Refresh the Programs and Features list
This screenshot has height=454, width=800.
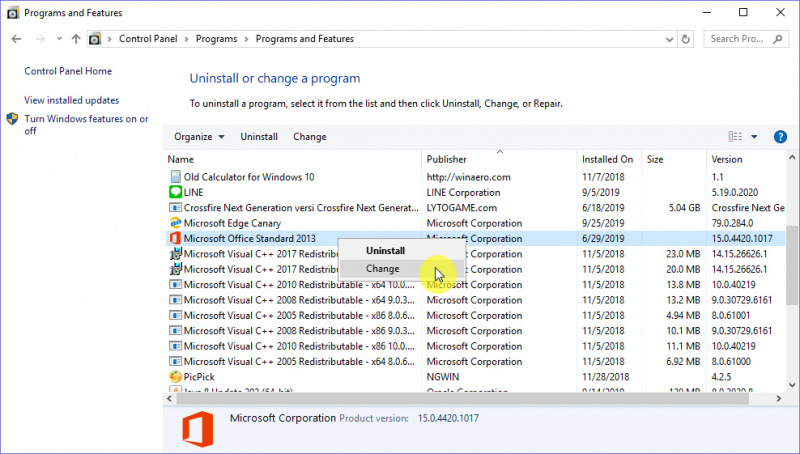pos(686,39)
